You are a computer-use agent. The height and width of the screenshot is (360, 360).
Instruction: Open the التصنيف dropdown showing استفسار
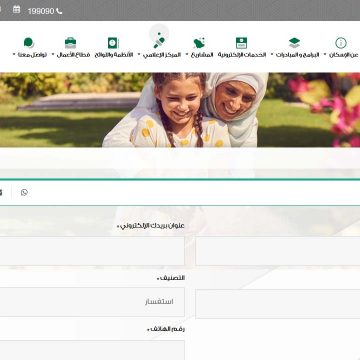pos(92,302)
